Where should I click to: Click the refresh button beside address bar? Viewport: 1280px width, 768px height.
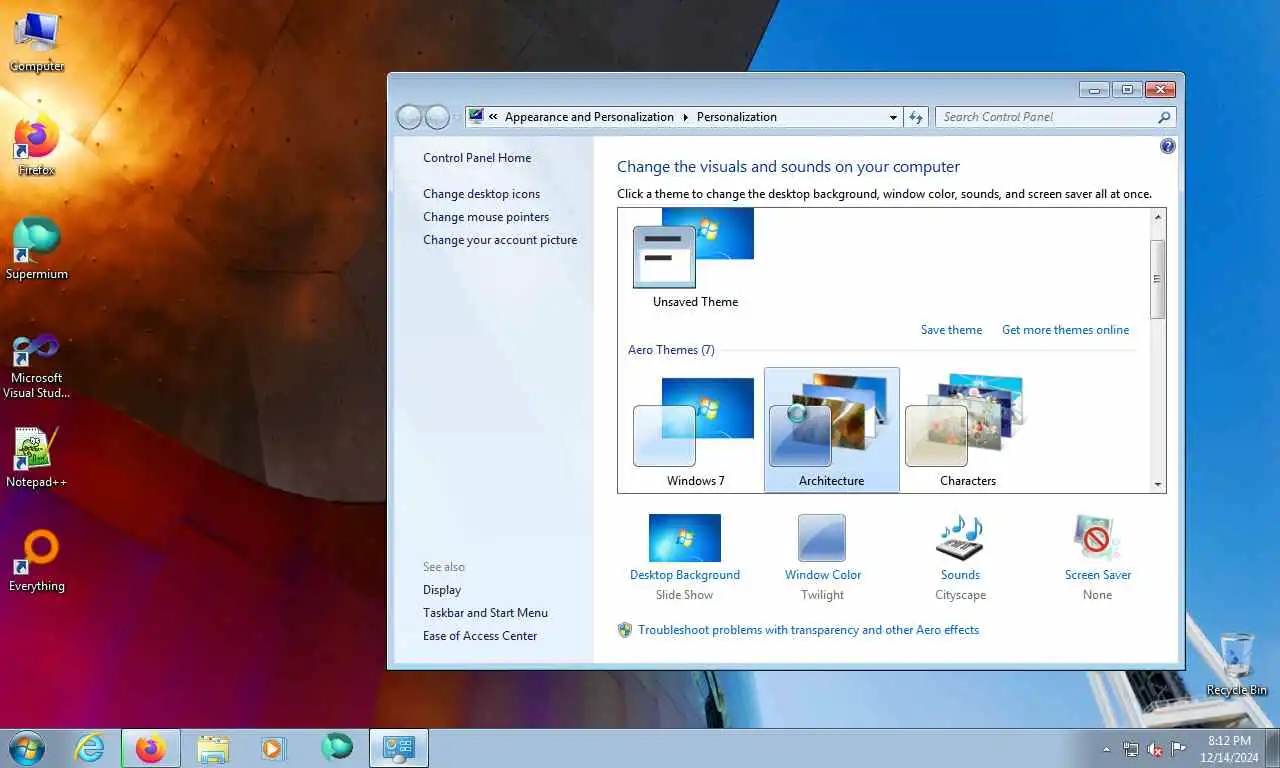point(916,117)
